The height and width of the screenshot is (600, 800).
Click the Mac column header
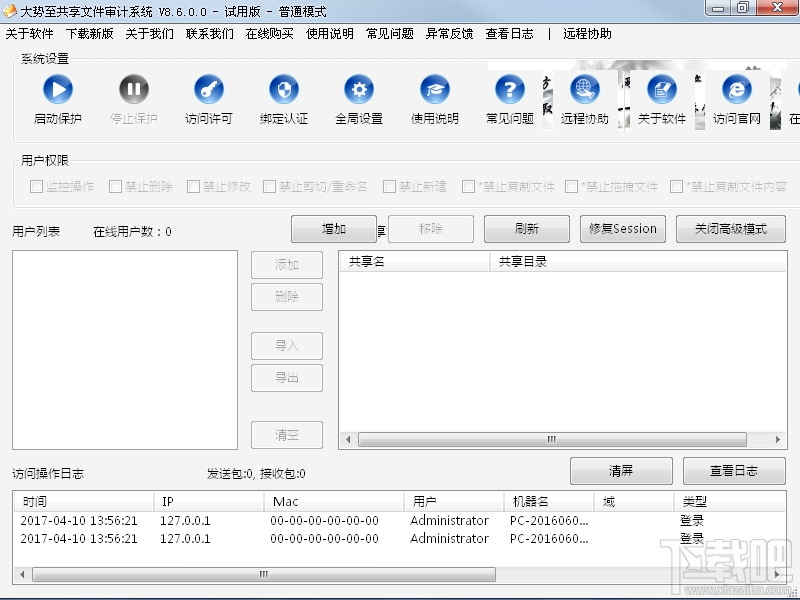[x=334, y=502]
